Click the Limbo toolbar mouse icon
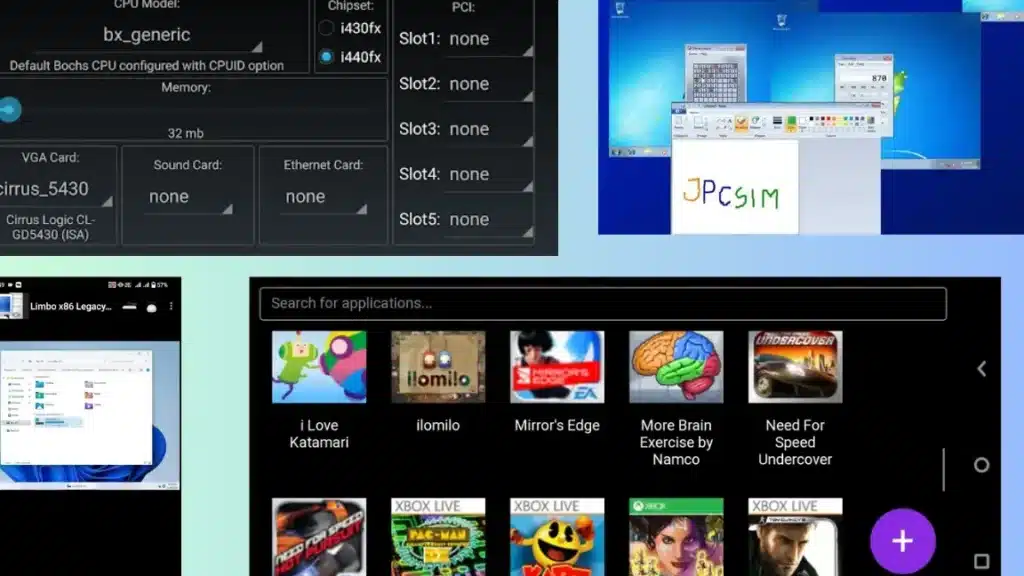 (152, 308)
